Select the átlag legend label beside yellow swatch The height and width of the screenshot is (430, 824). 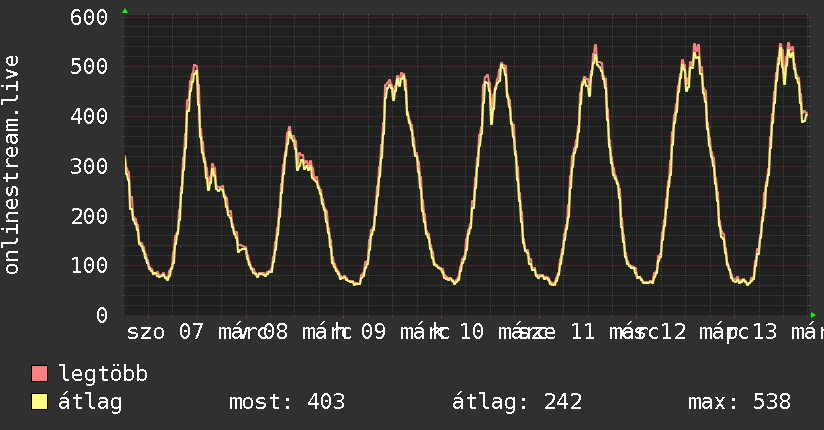91,403
